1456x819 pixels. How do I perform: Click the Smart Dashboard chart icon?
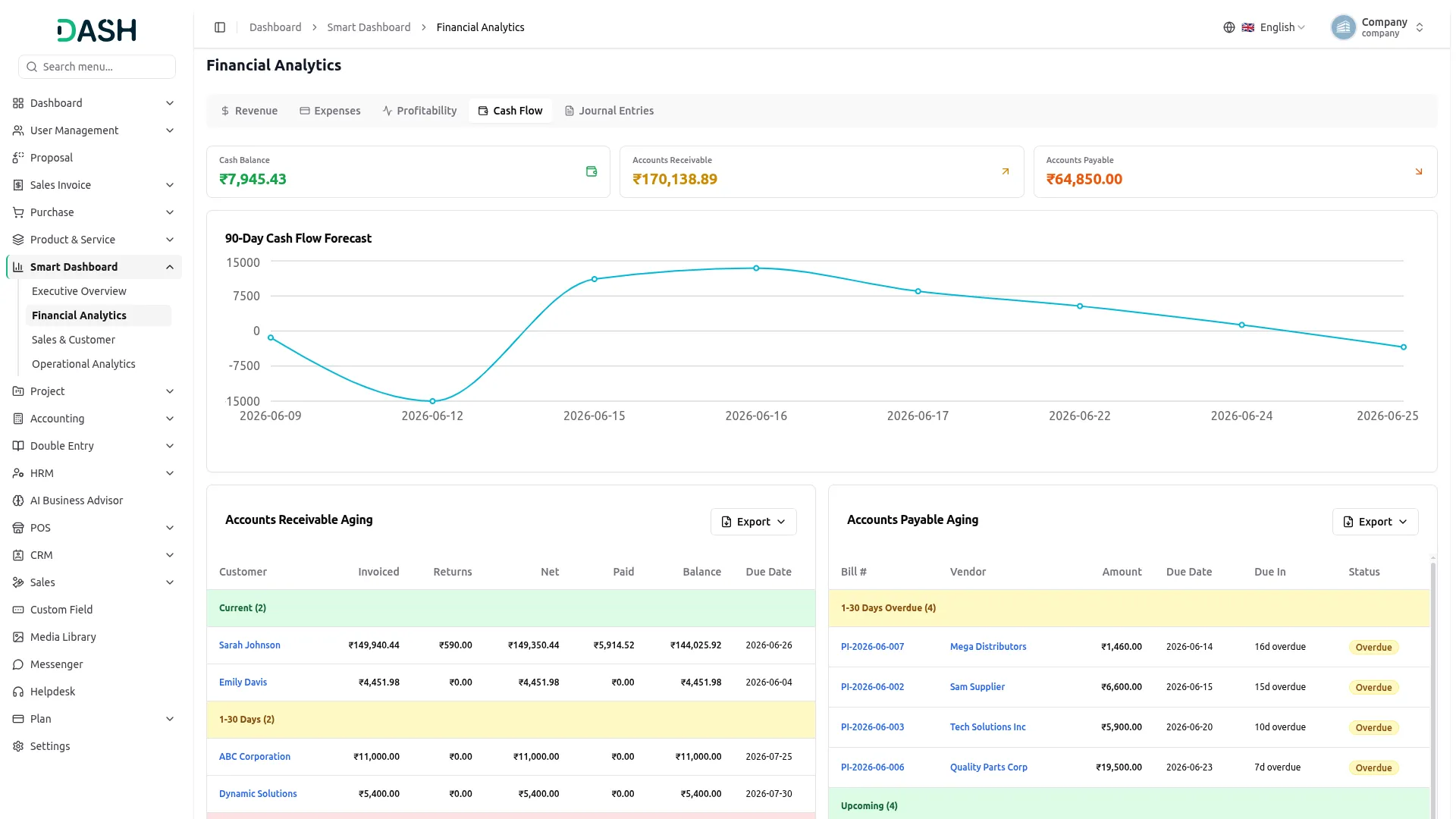pyautogui.click(x=18, y=267)
